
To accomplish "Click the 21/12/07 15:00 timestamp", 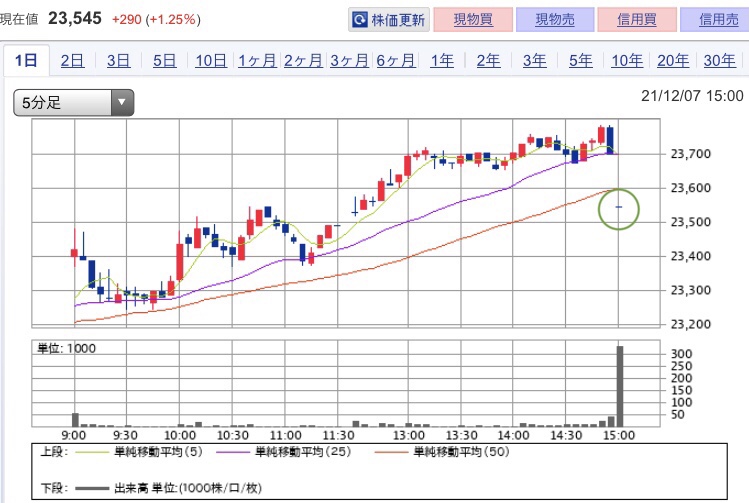I will [692, 96].
